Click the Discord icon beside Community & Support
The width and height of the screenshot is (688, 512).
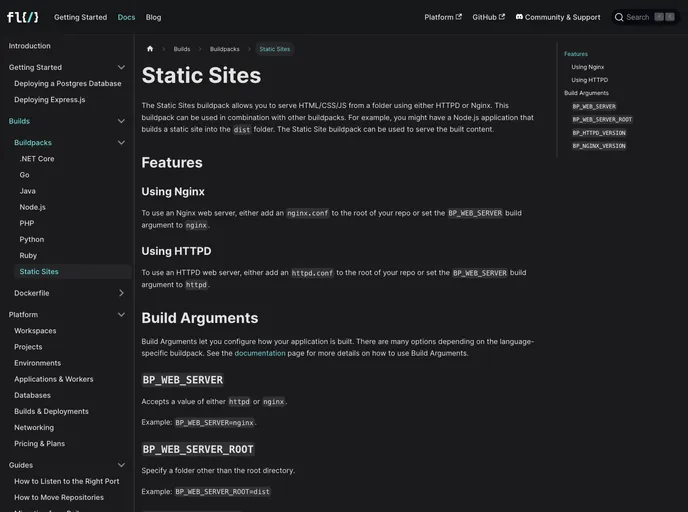[519, 17]
